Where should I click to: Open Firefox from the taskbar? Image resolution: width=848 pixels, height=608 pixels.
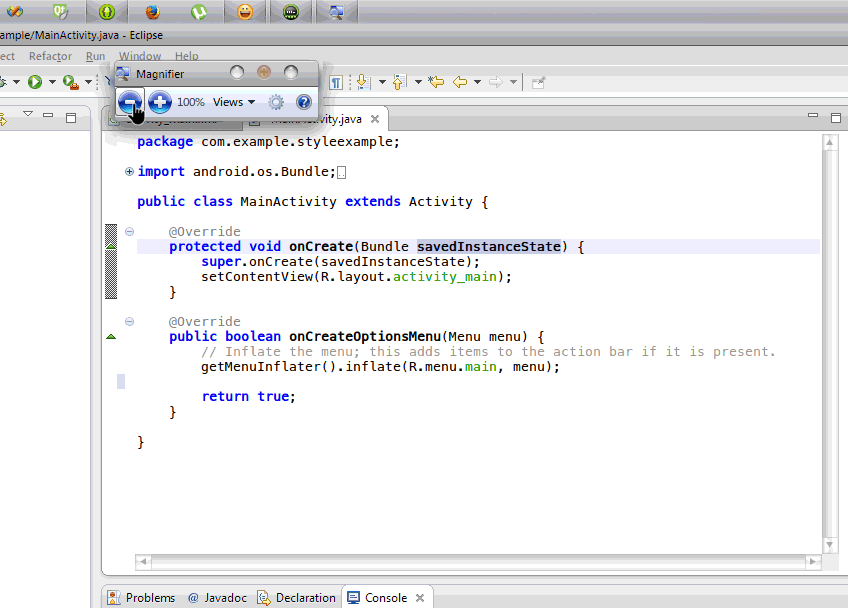tap(152, 12)
